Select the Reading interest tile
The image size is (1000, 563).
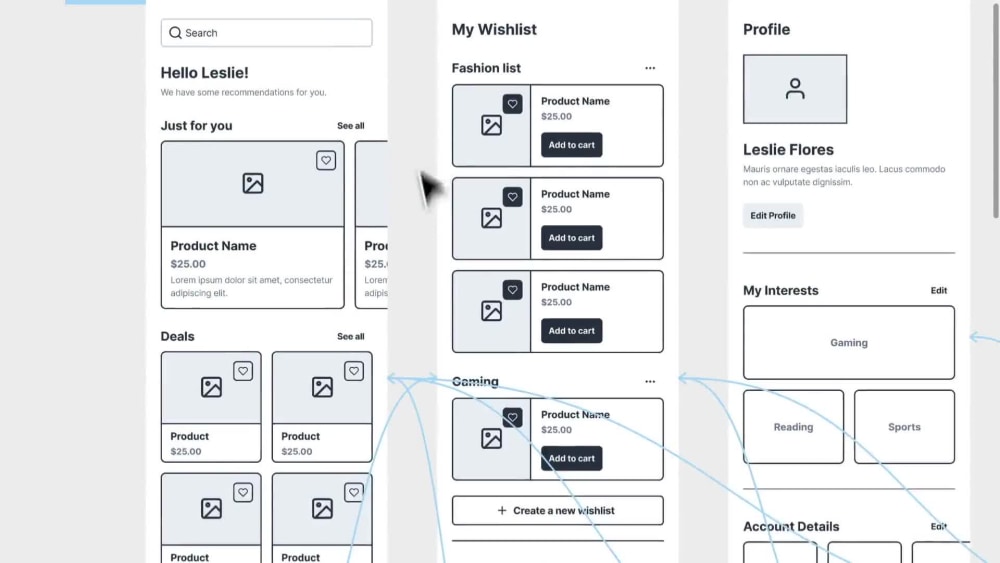pyautogui.click(x=793, y=427)
